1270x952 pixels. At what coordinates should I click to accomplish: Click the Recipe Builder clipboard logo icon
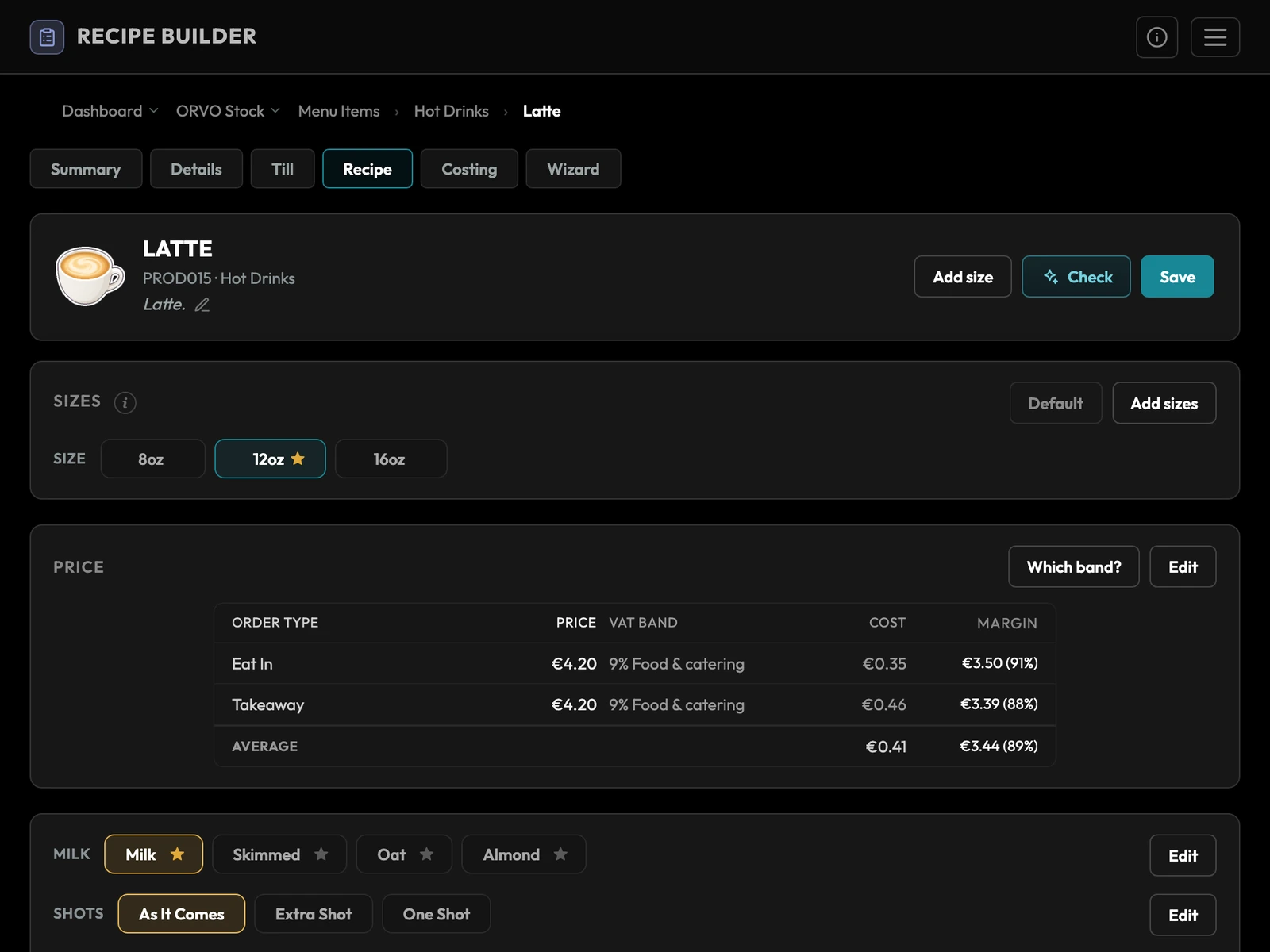point(47,37)
